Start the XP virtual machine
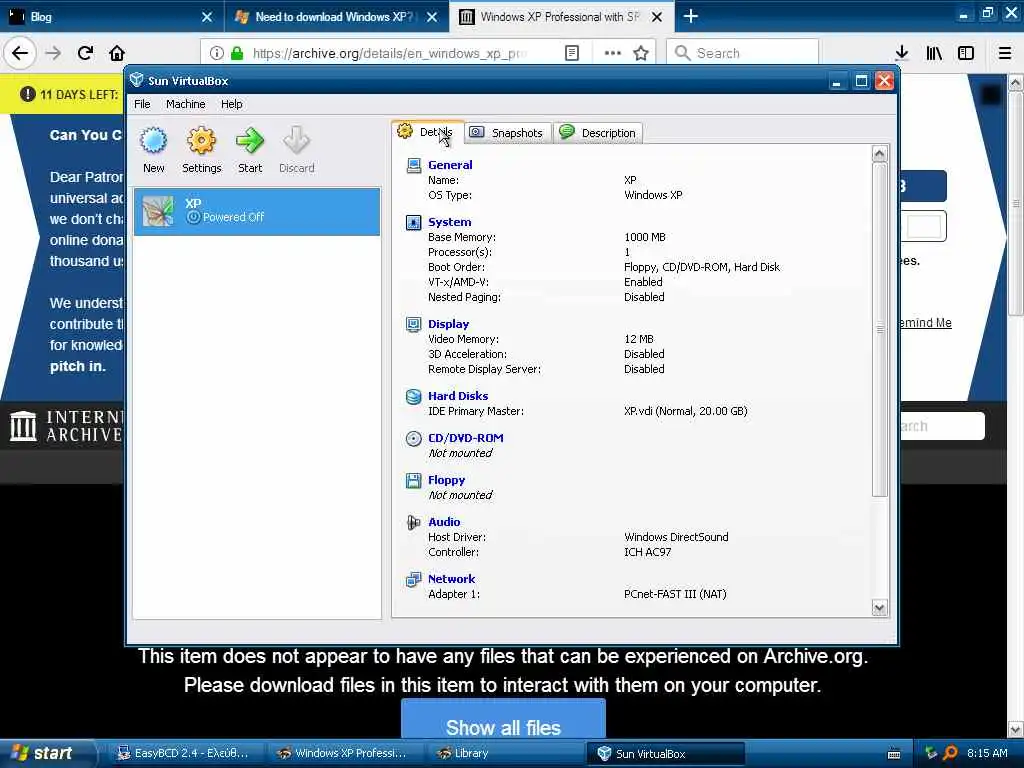1024x768 pixels. pos(249,150)
